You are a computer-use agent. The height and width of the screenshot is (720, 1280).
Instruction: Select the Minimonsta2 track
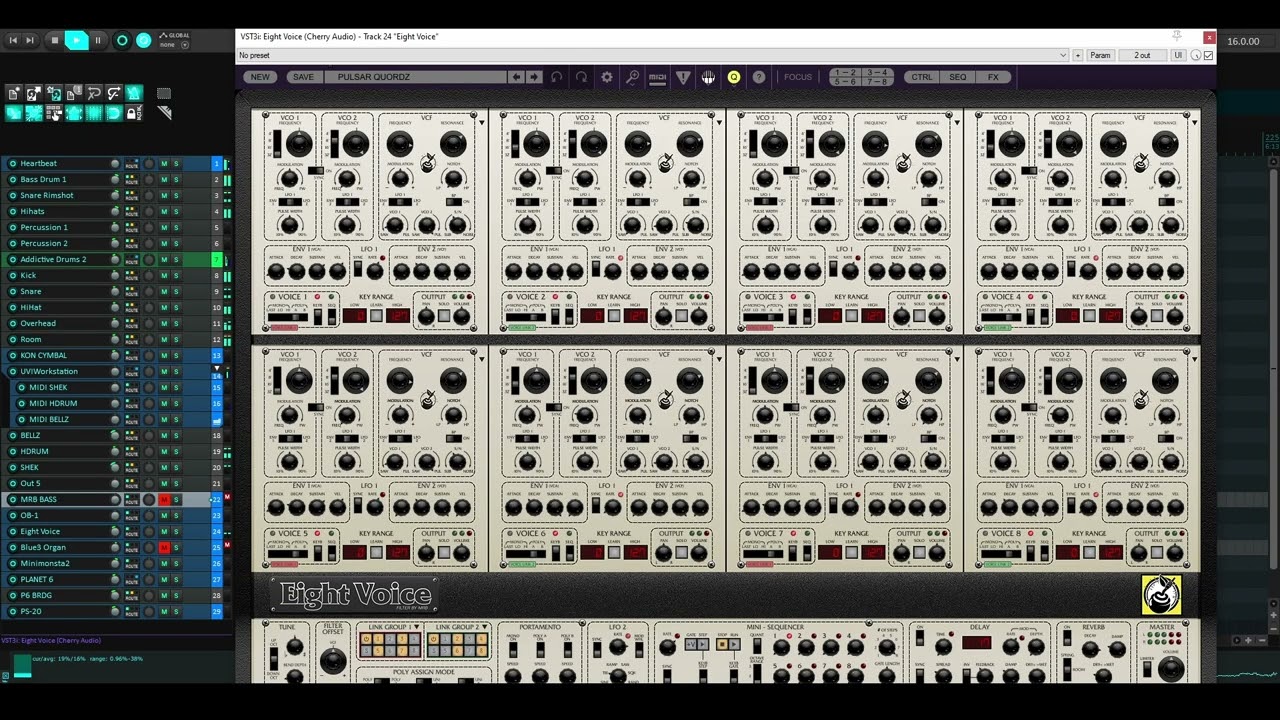pyautogui.click(x=45, y=563)
